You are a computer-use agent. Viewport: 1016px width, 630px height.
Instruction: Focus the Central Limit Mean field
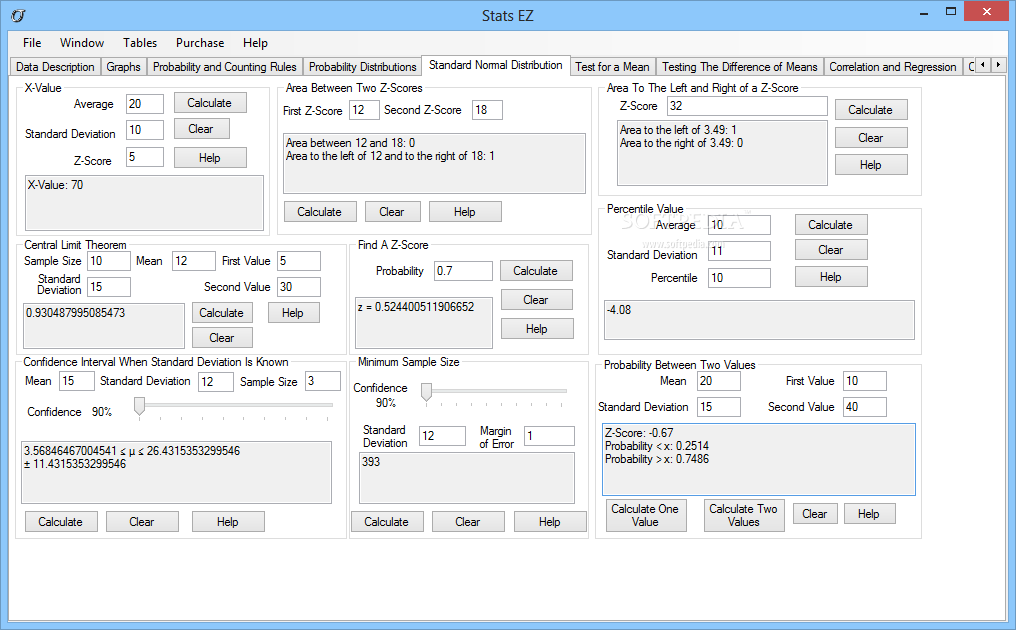pyautogui.click(x=194, y=261)
